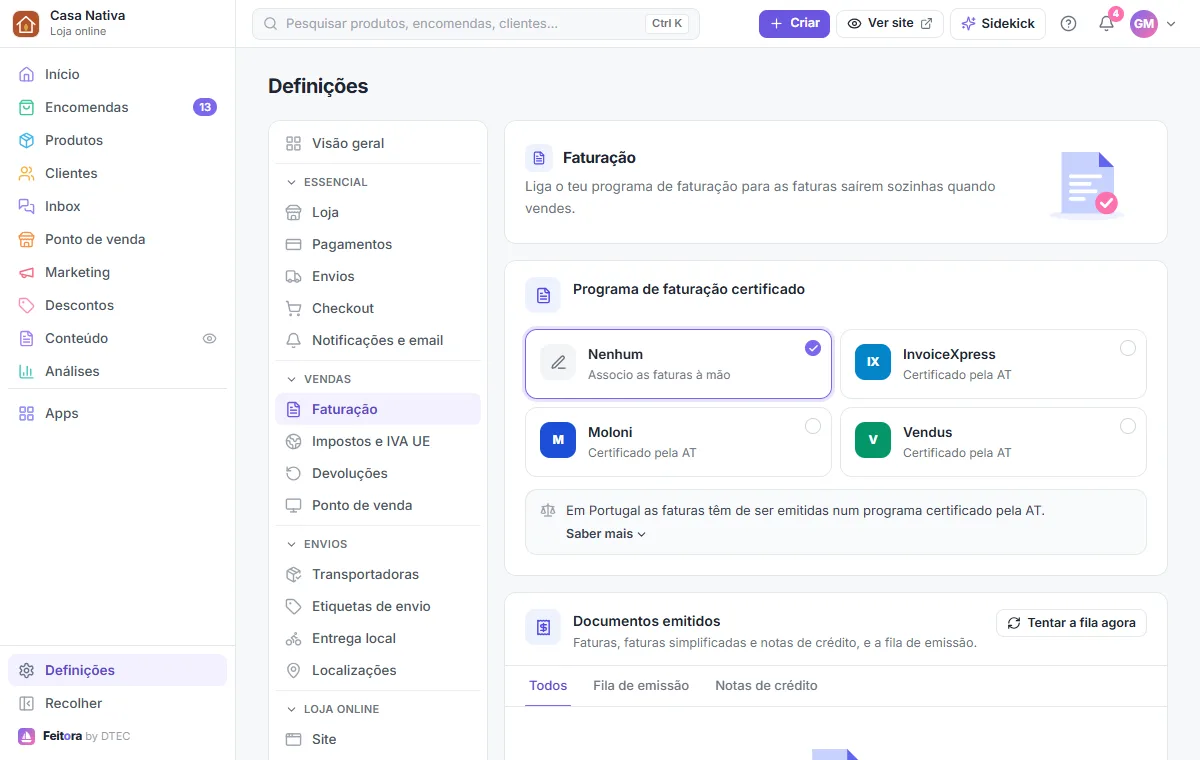Click the Devoluções return arrow icon
The width and height of the screenshot is (1200, 760).
[x=294, y=473]
